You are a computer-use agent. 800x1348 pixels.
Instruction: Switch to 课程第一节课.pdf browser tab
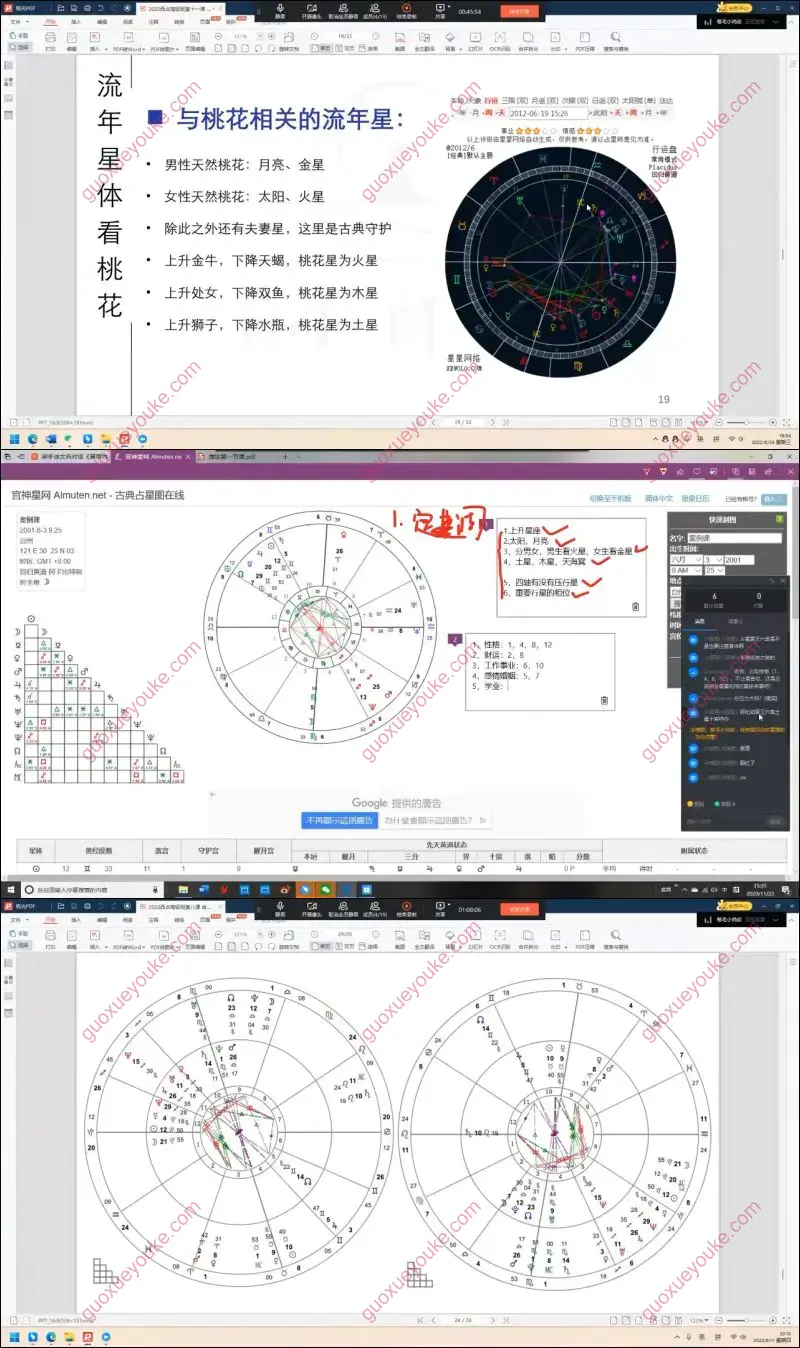click(x=235, y=455)
